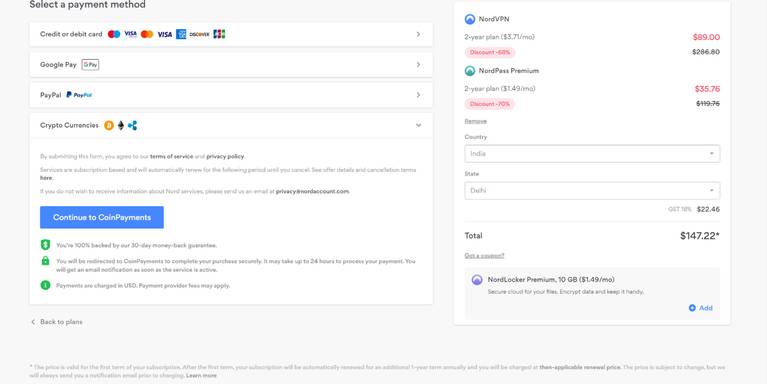The width and height of the screenshot is (767, 384).
Task: Click the PayPal logo icon
Action: (79, 95)
